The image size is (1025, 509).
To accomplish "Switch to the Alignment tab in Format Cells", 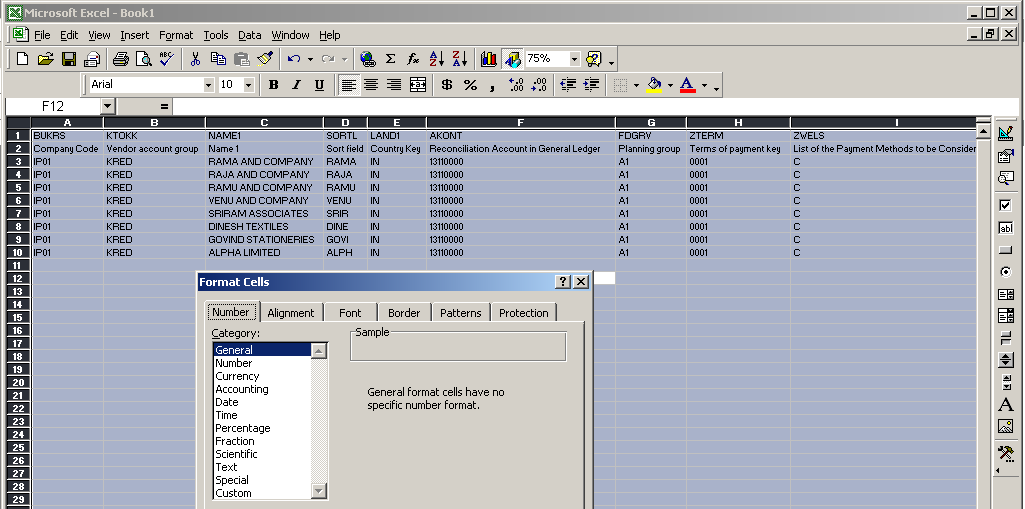I will (291, 313).
